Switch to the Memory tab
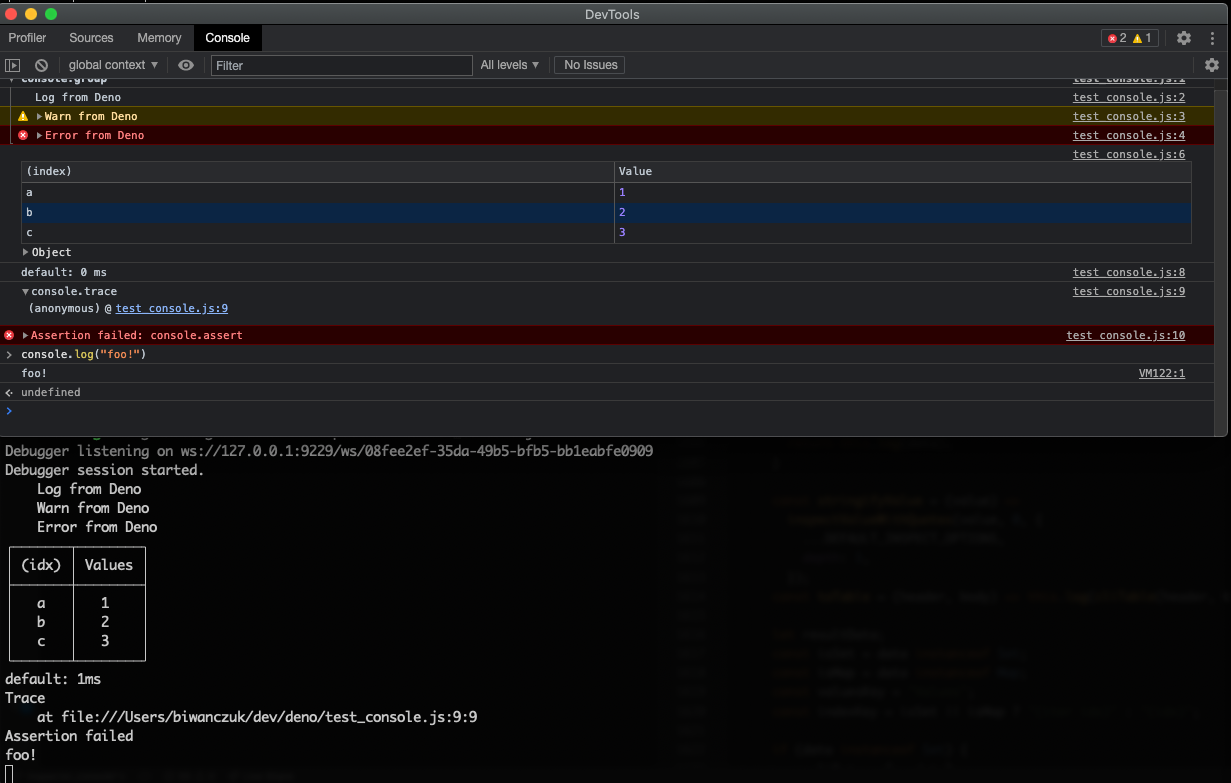This screenshot has height=783, width=1231. (159, 38)
